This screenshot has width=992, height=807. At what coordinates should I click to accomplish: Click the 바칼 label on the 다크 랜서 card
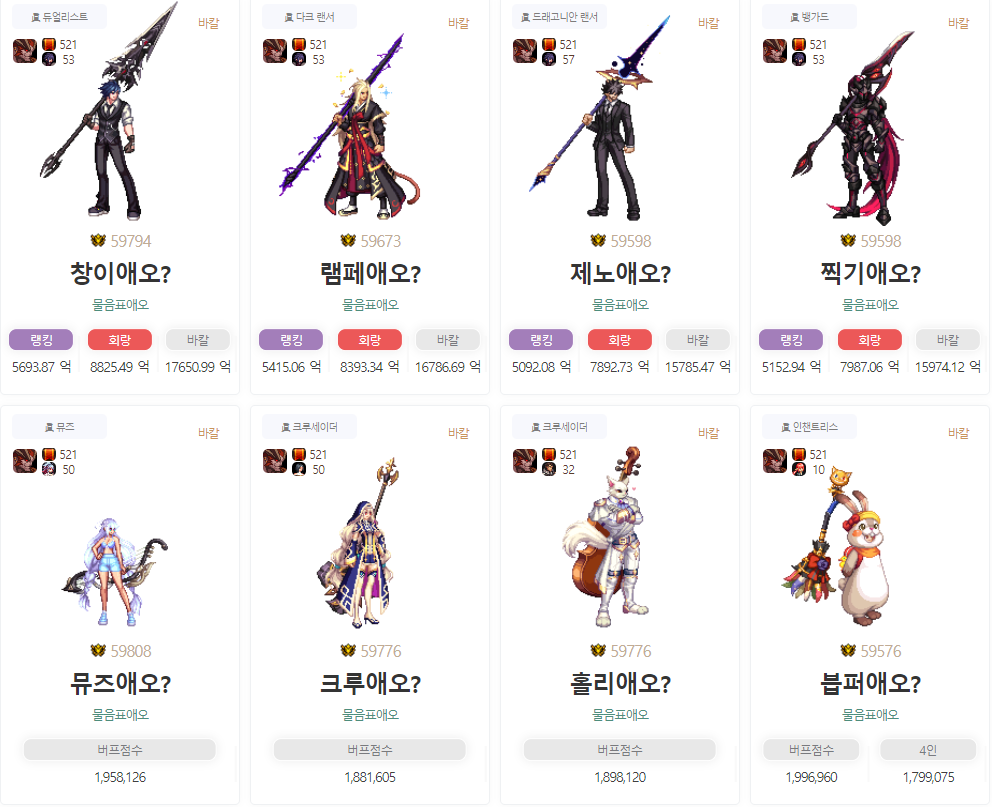459,23
